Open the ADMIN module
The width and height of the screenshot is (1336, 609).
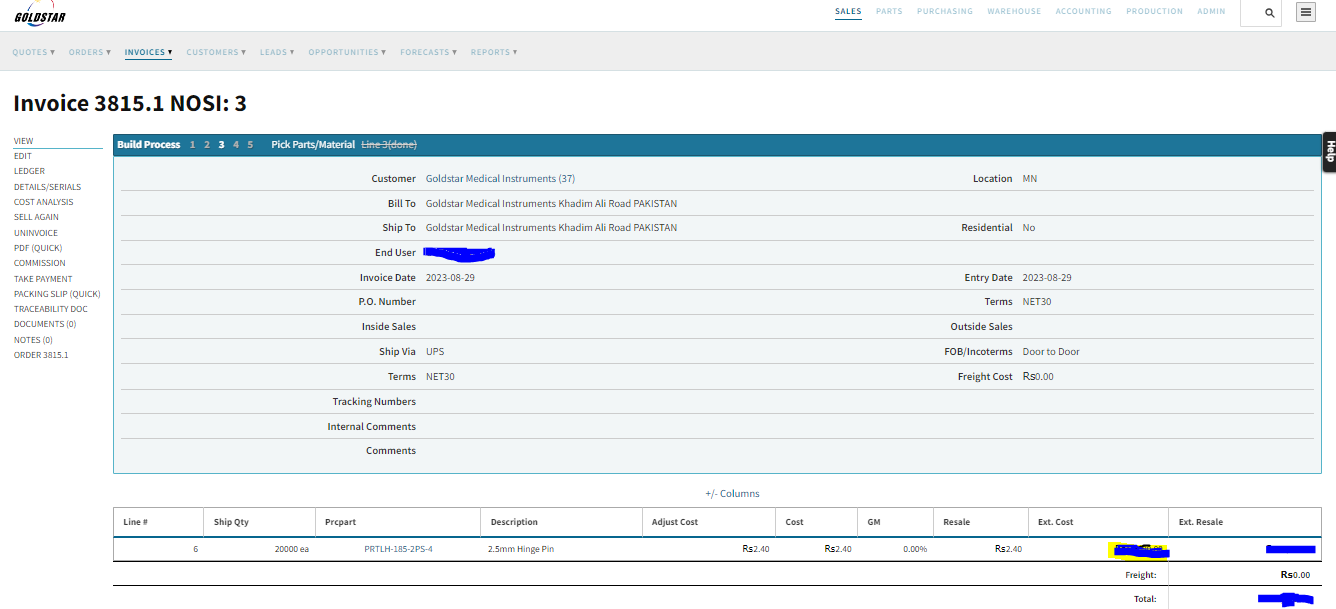[x=1211, y=12]
